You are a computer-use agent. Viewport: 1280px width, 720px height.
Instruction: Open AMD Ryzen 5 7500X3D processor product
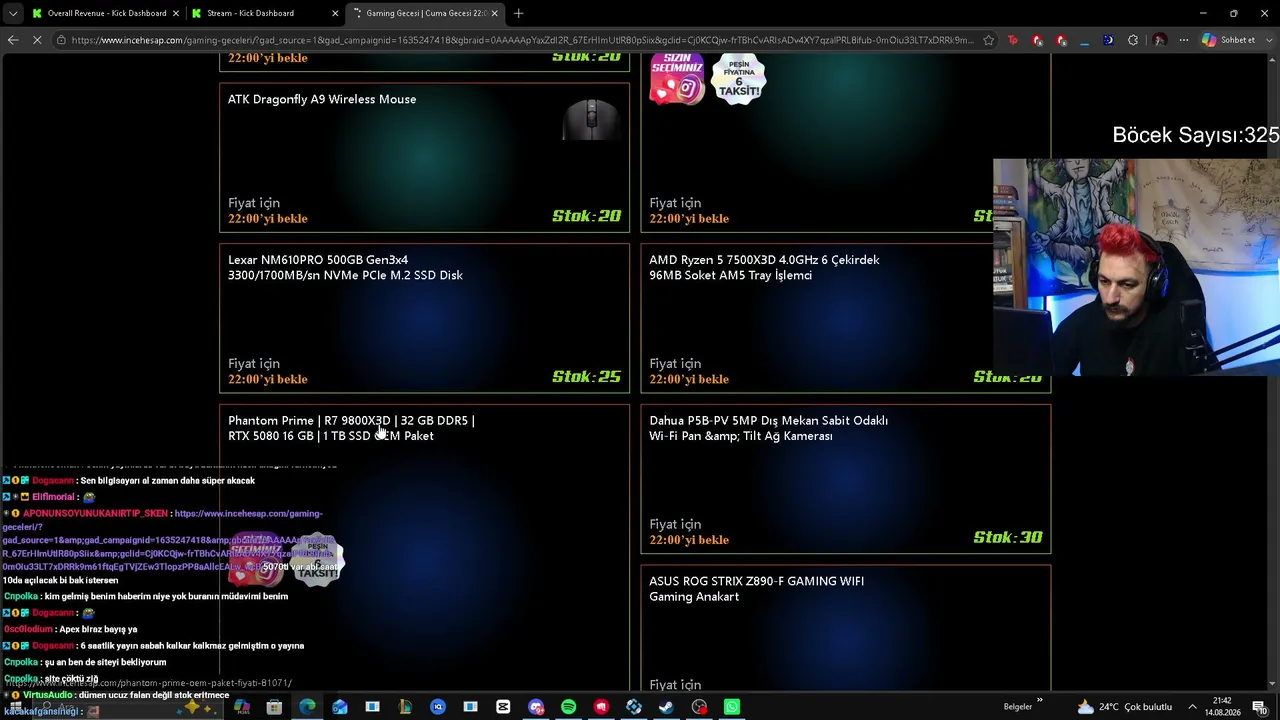764,267
